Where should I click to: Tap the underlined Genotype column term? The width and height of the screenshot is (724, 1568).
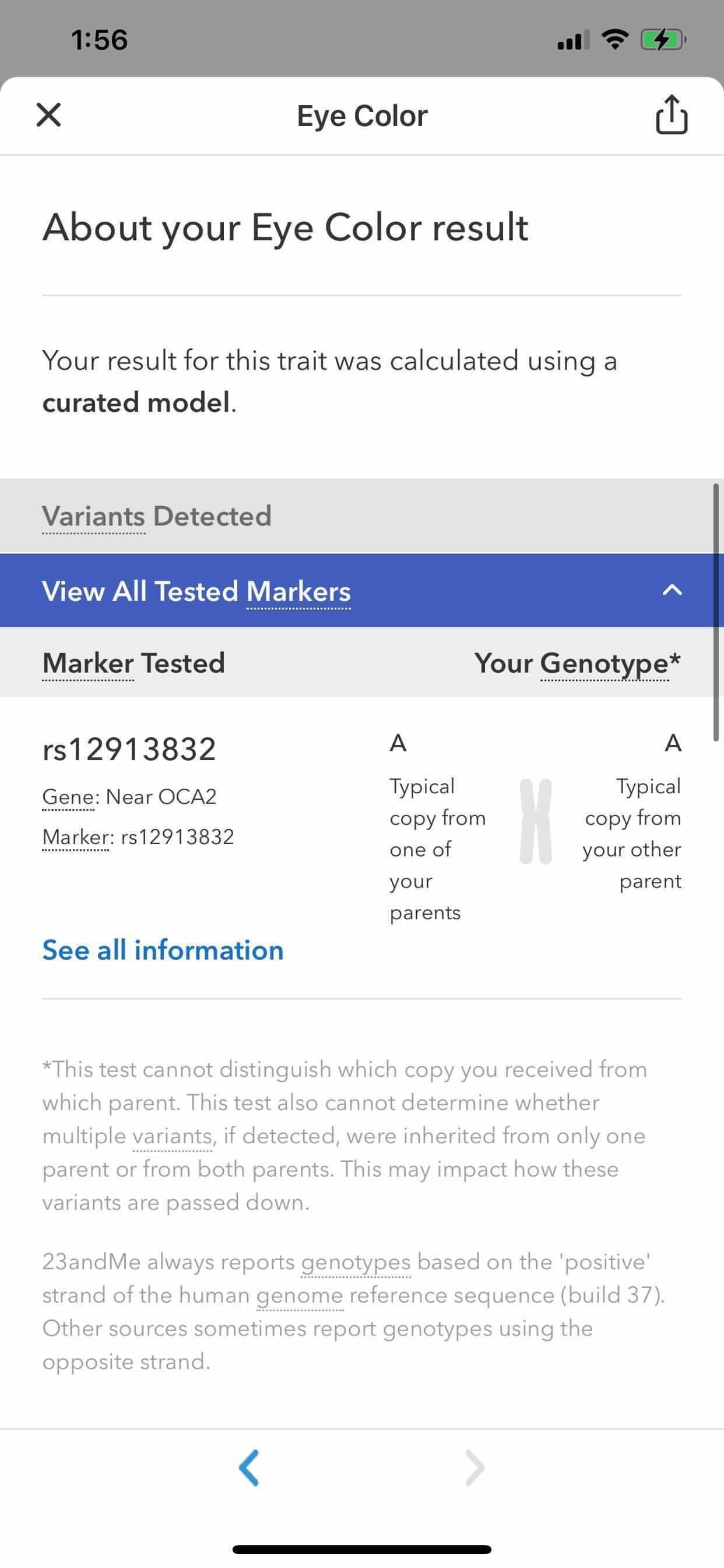(603, 663)
